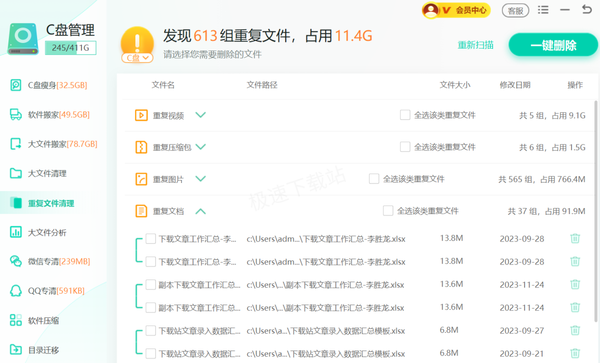Open 微信专清 WeChat cleaning icon

point(16,261)
